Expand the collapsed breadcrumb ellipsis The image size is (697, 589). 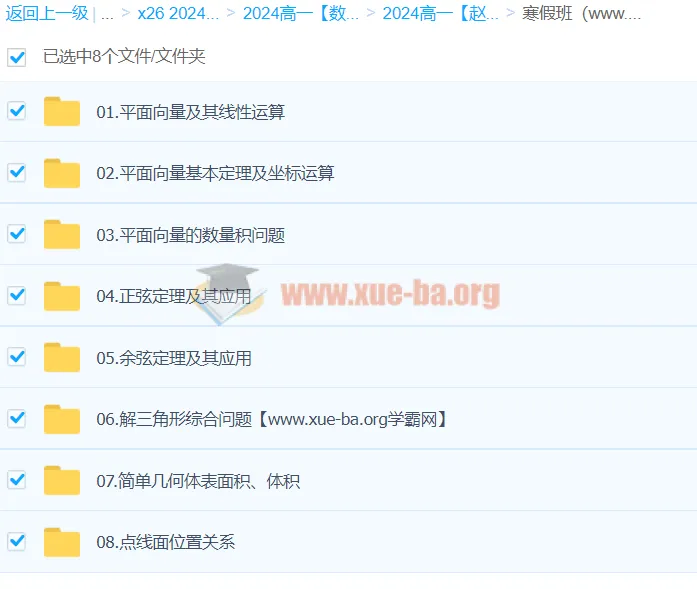point(107,14)
